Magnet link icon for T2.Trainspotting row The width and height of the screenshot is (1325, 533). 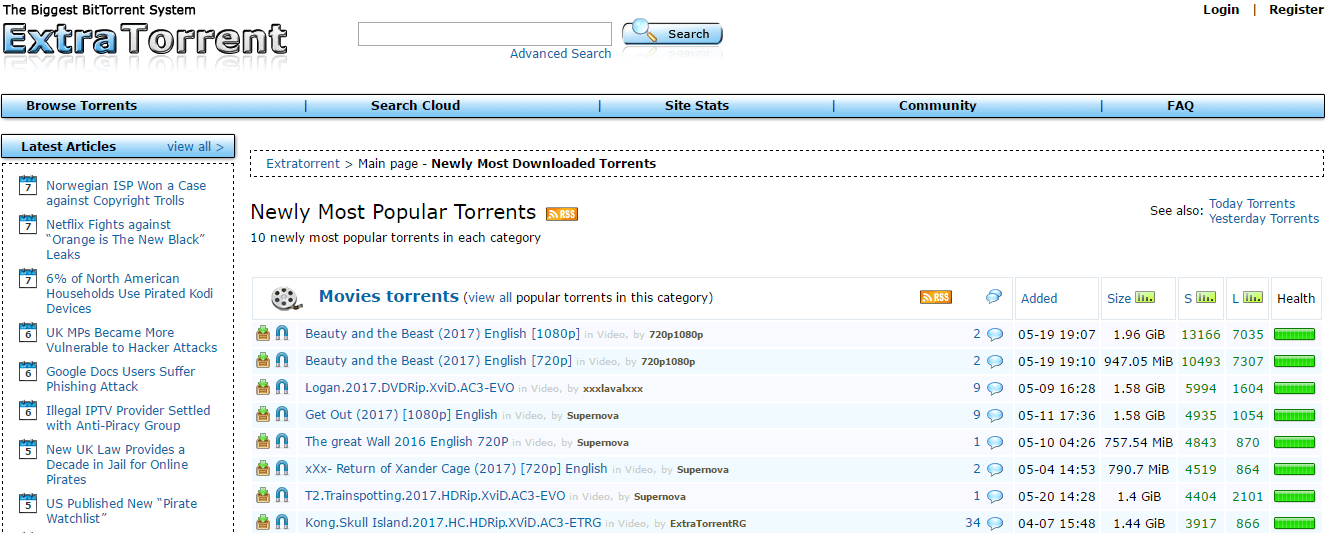coord(282,496)
